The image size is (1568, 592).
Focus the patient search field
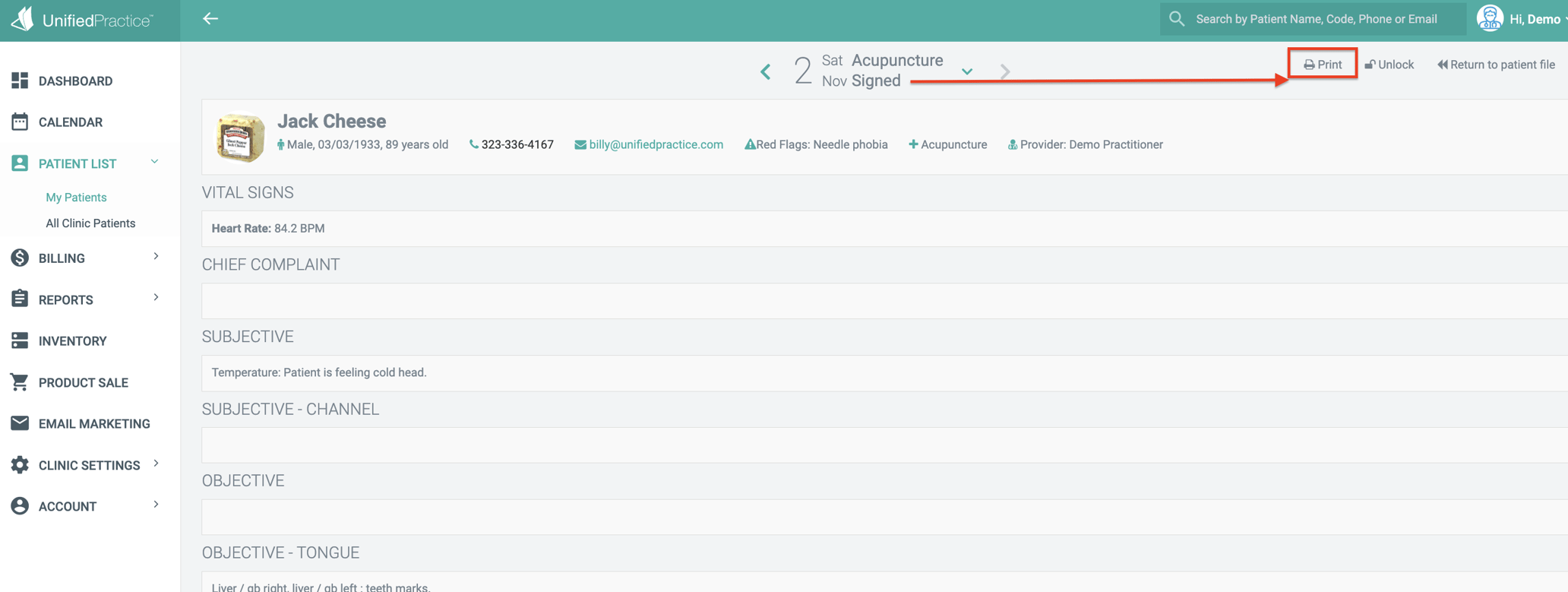1316,19
